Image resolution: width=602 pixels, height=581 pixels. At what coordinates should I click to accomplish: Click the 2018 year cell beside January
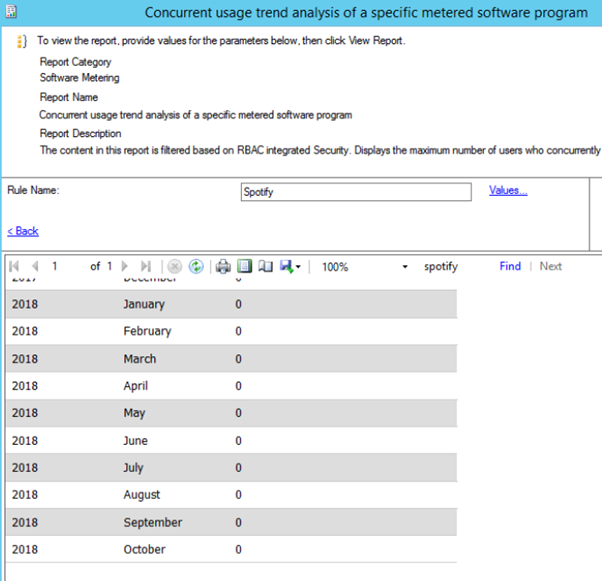(25, 304)
